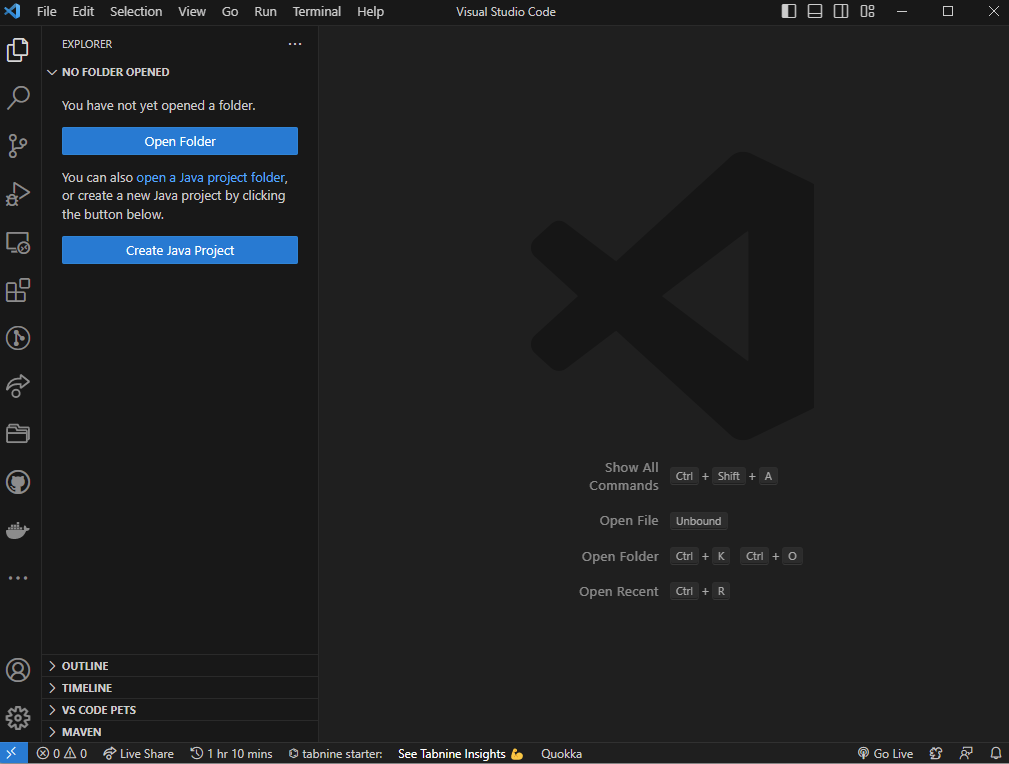Open the Extensions view icon
The height and width of the screenshot is (764, 1009).
18,290
